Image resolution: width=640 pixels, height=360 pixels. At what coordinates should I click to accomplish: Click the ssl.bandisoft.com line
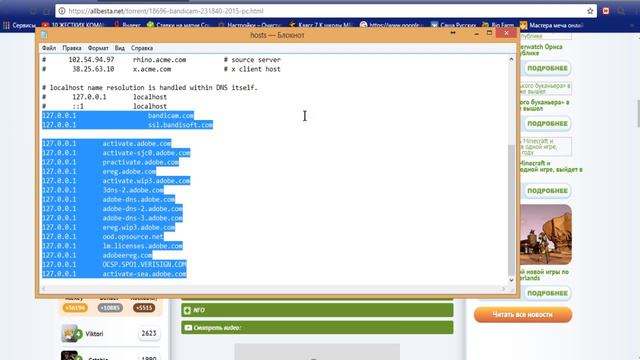coord(127,125)
